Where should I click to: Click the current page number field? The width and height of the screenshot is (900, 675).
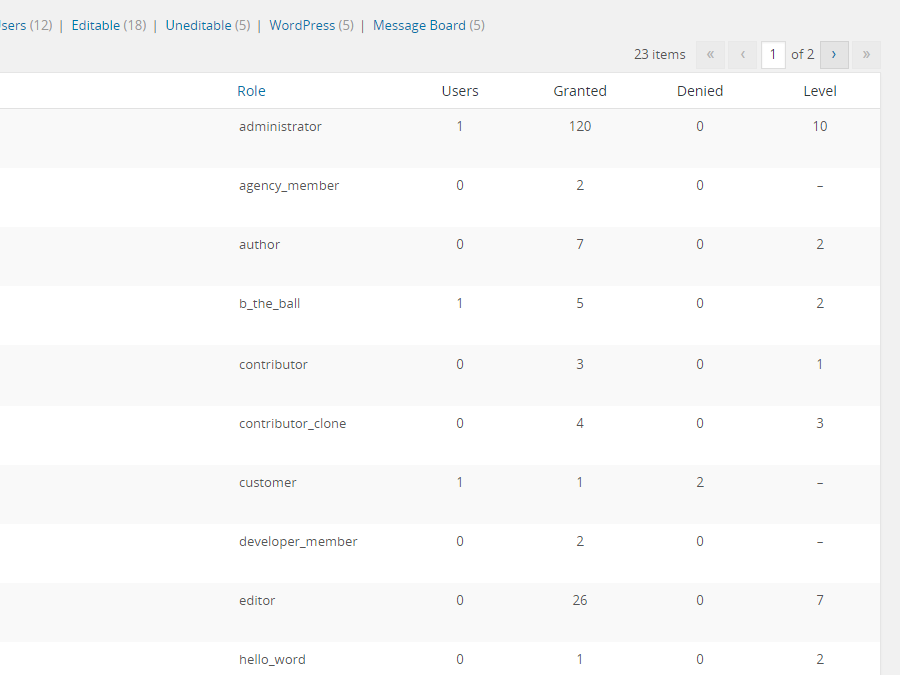coord(773,55)
